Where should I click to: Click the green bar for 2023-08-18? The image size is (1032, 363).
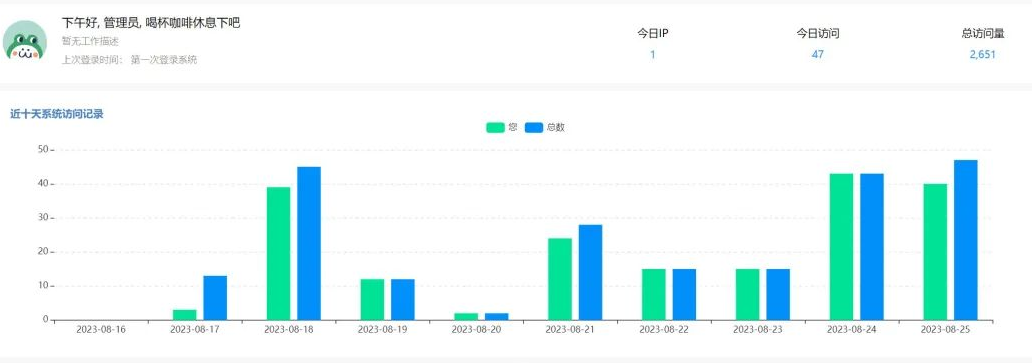coord(278,254)
